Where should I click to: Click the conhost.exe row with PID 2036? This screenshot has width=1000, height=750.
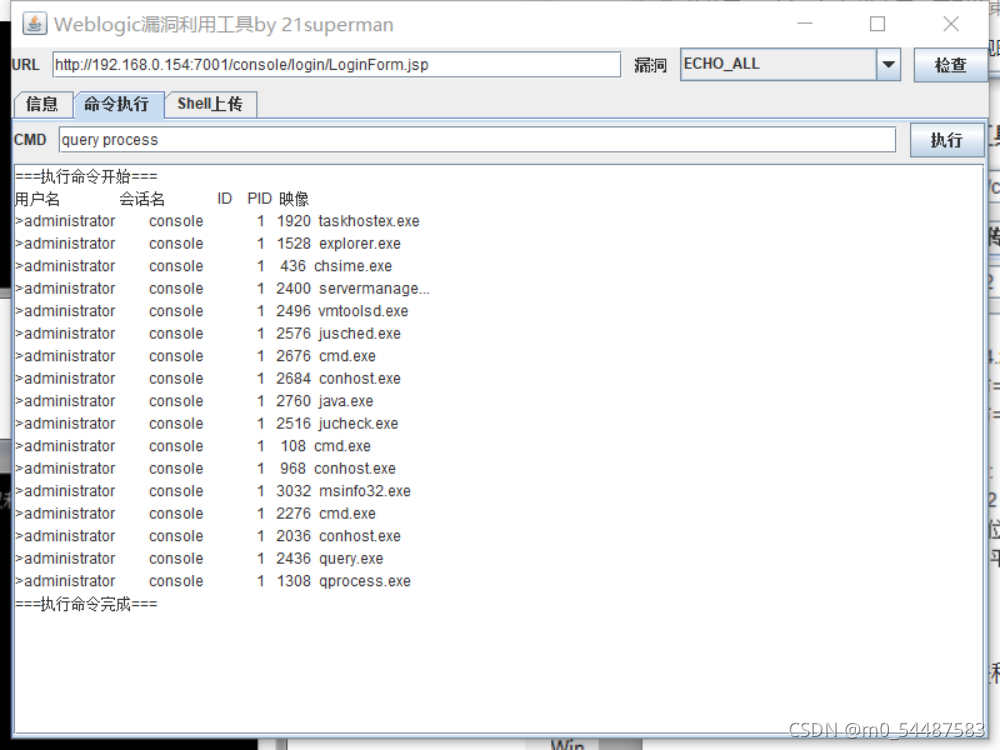pyautogui.click(x=208, y=536)
